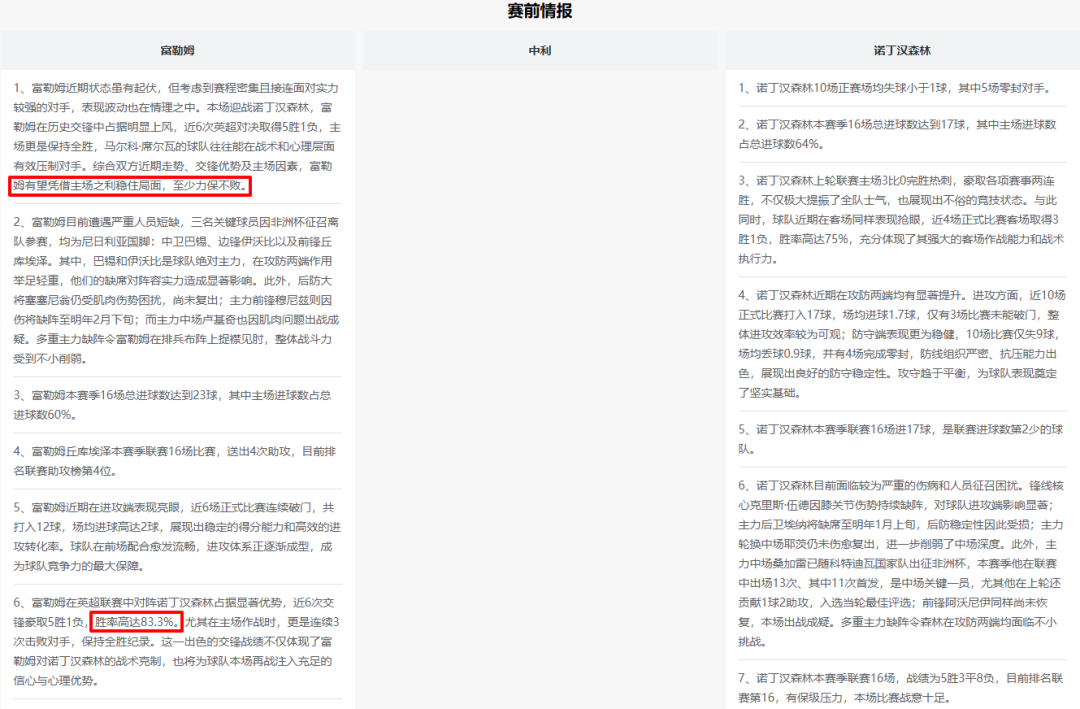Click Fulham item 1 about recent form fluctuations
The image size is (1080, 709).
pyautogui.click(x=177, y=127)
